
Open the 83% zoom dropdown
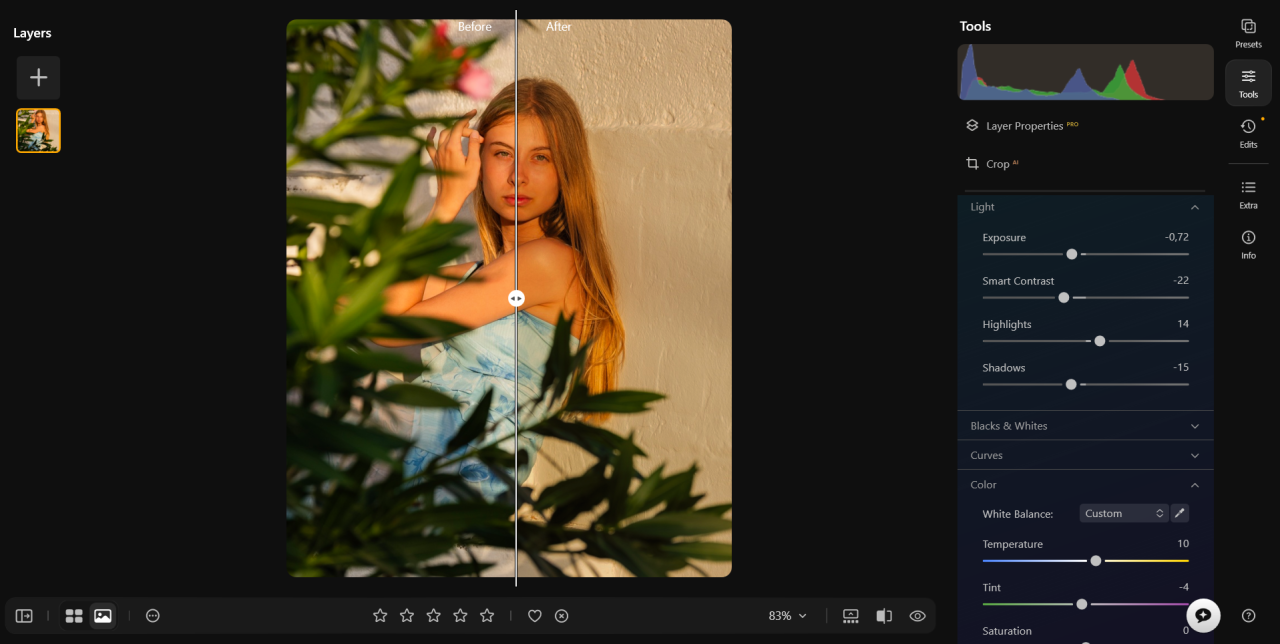pyautogui.click(x=788, y=616)
